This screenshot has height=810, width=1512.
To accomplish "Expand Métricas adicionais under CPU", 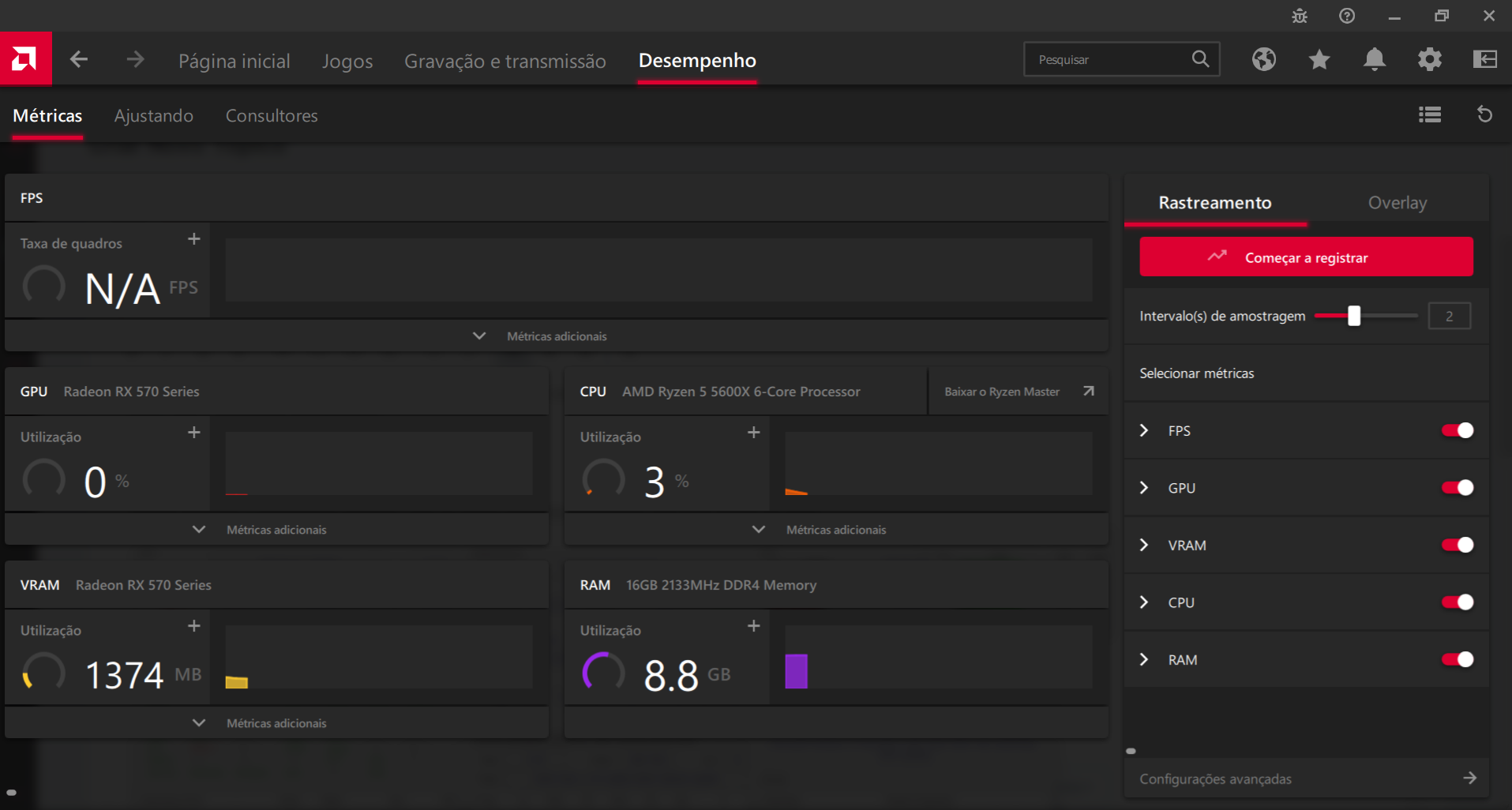I will pos(836,530).
